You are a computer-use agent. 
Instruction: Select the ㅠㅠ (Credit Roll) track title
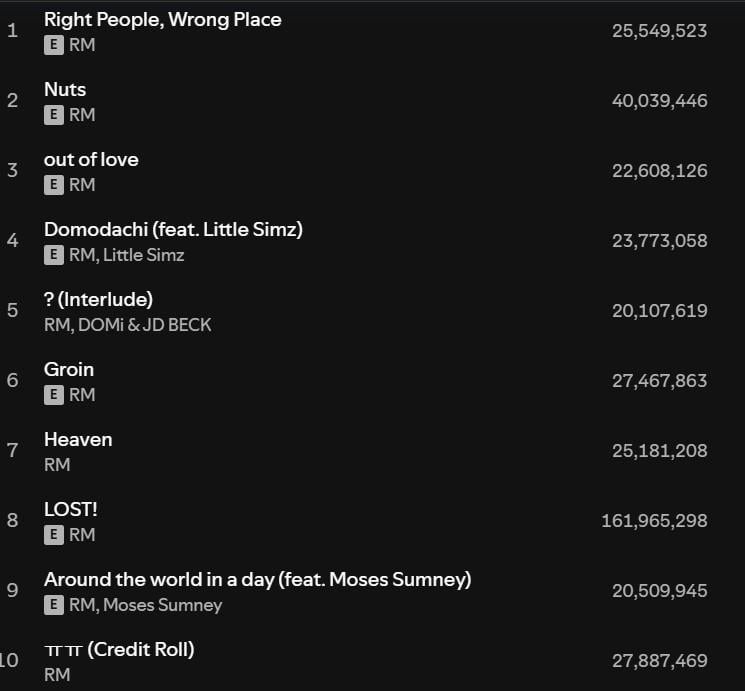click(x=119, y=650)
